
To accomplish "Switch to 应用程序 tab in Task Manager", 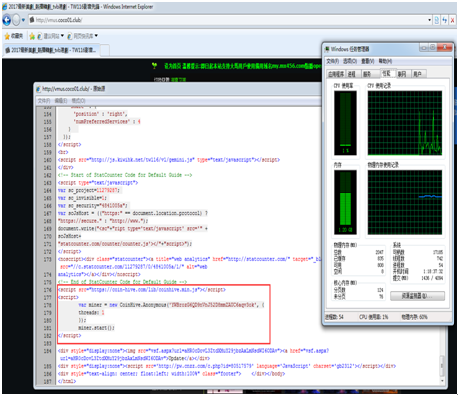I will pos(336,74).
